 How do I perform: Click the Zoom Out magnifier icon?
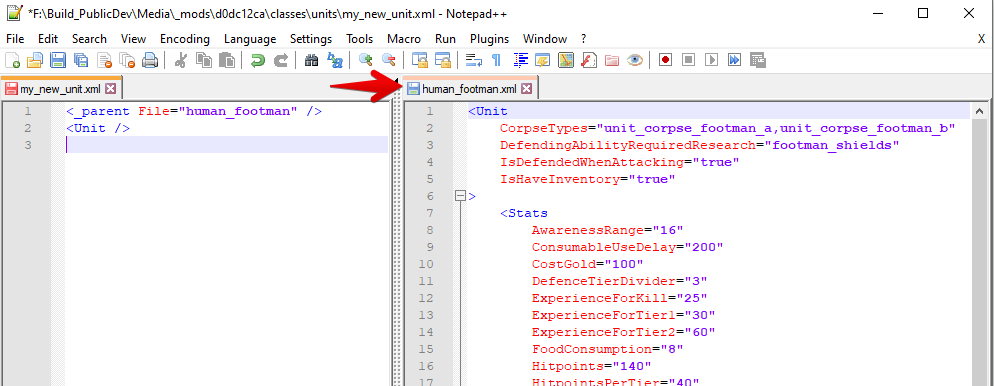click(388, 60)
